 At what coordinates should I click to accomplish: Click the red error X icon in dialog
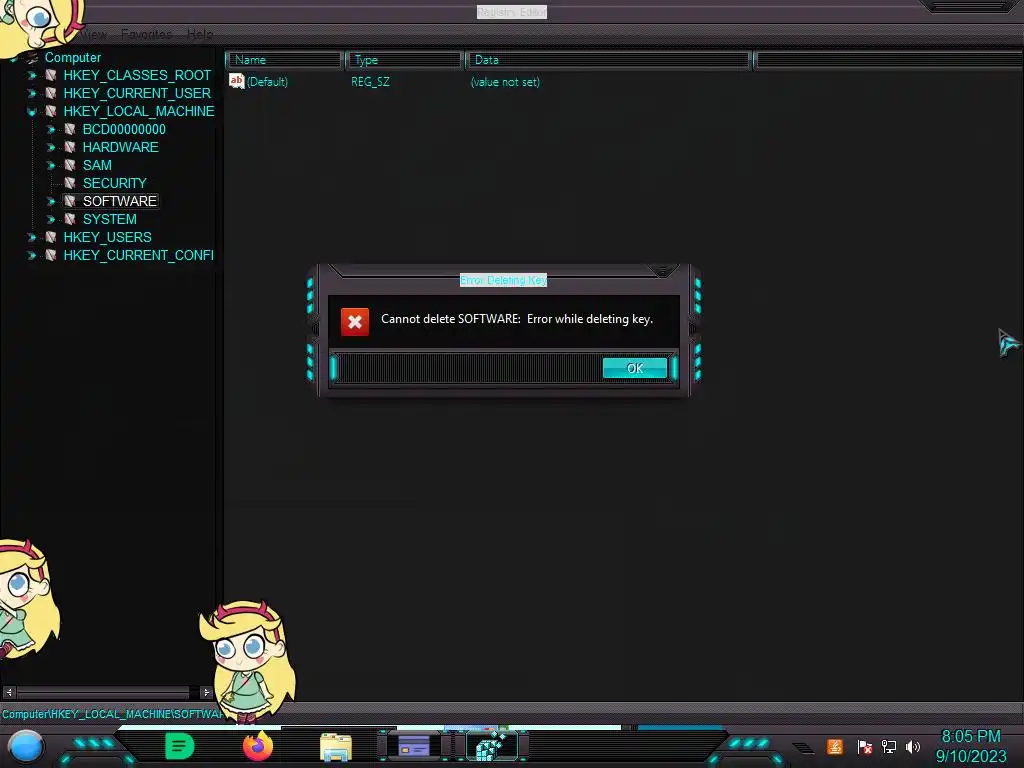coord(355,322)
